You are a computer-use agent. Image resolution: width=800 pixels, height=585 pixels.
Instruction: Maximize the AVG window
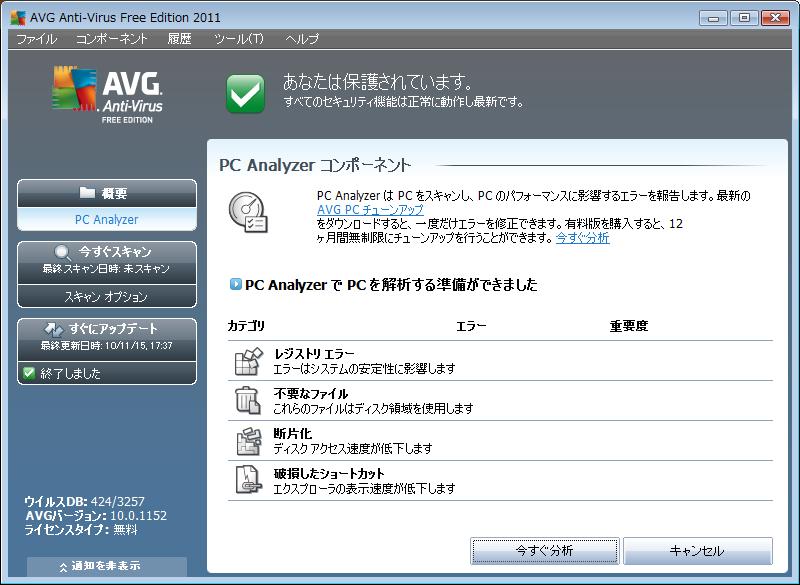(744, 18)
